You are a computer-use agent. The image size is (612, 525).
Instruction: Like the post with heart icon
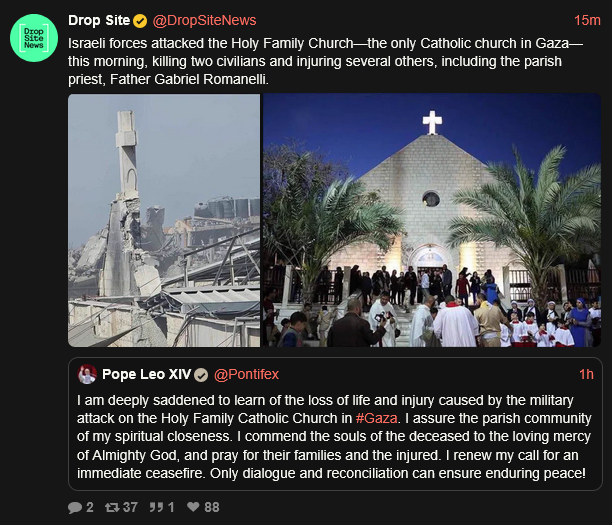193,507
